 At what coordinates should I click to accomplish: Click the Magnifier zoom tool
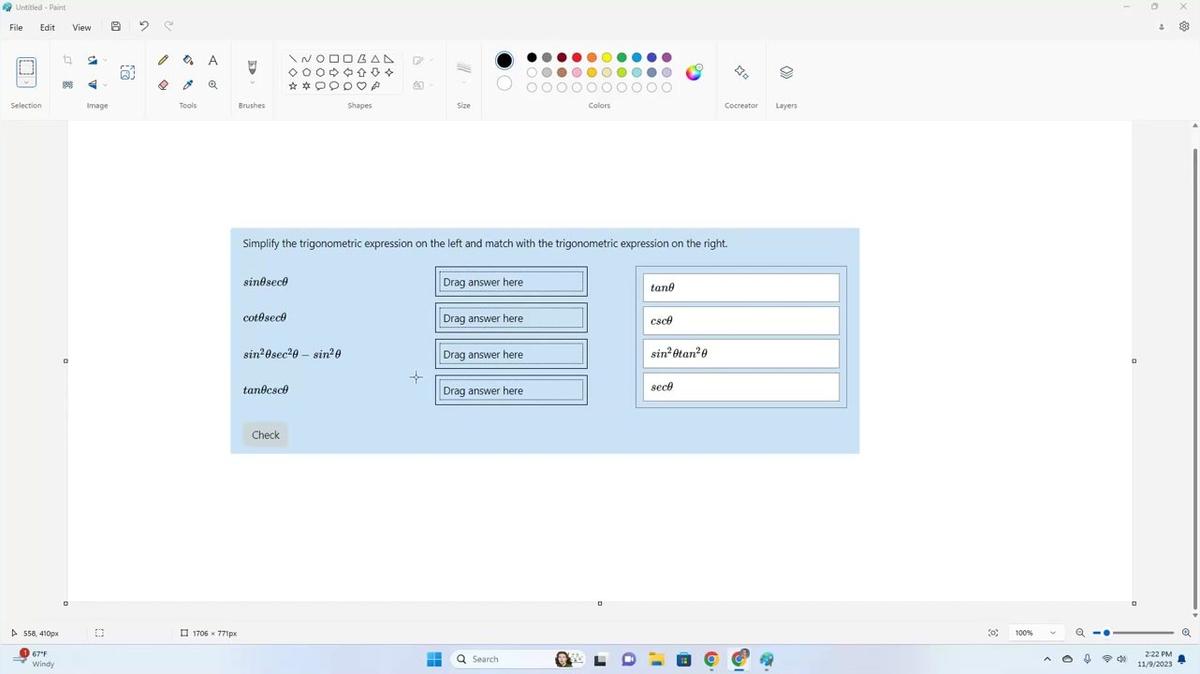pos(213,85)
